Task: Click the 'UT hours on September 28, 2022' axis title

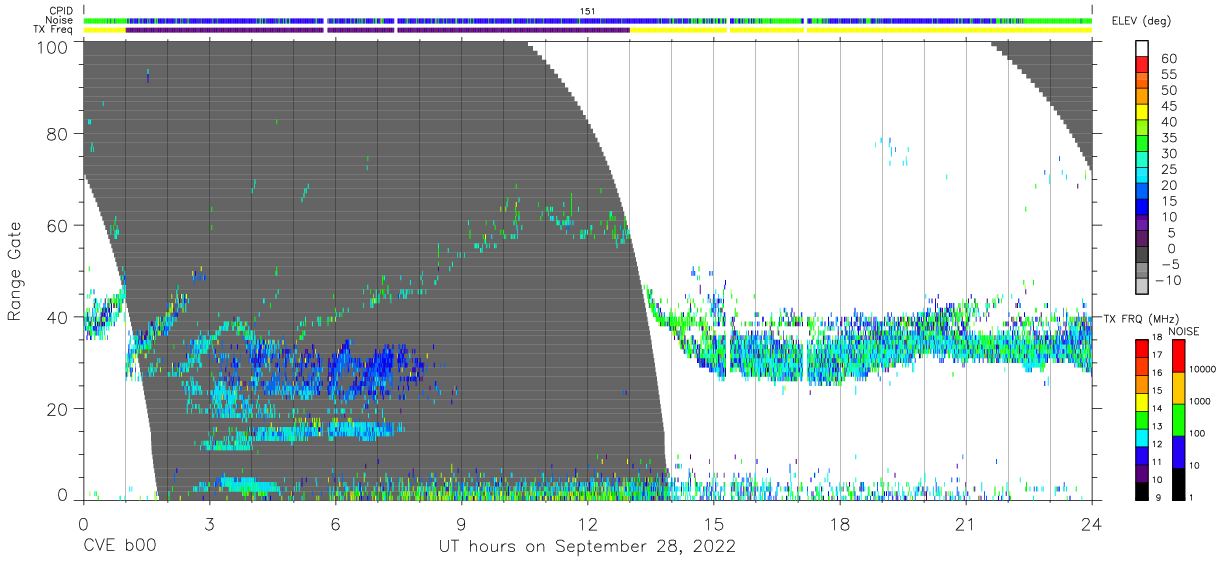Action: [x=587, y=547]
